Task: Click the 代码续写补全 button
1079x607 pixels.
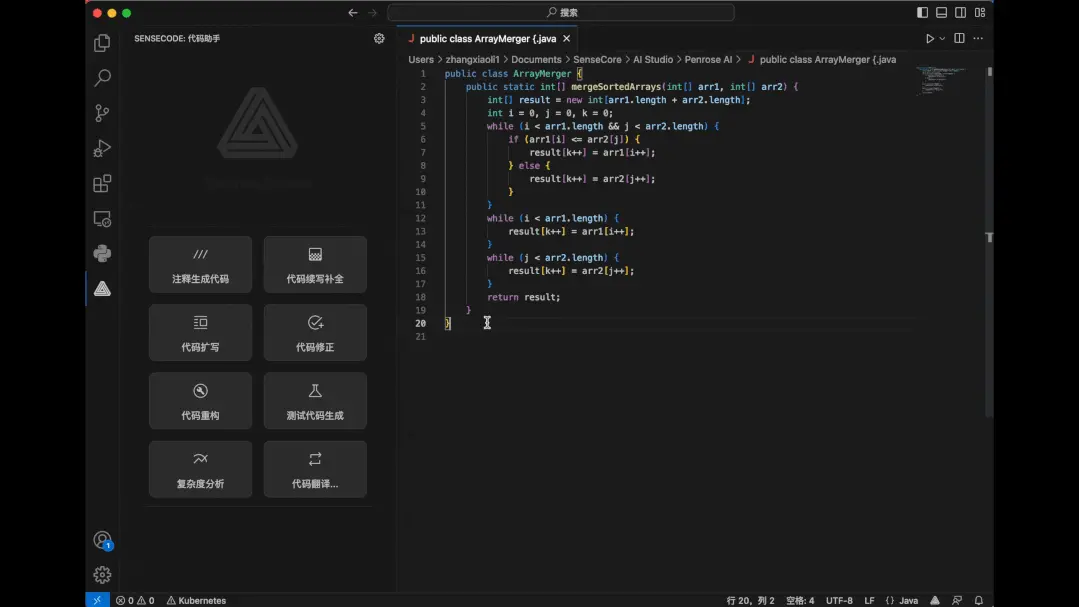Action: tap(315, 264)
